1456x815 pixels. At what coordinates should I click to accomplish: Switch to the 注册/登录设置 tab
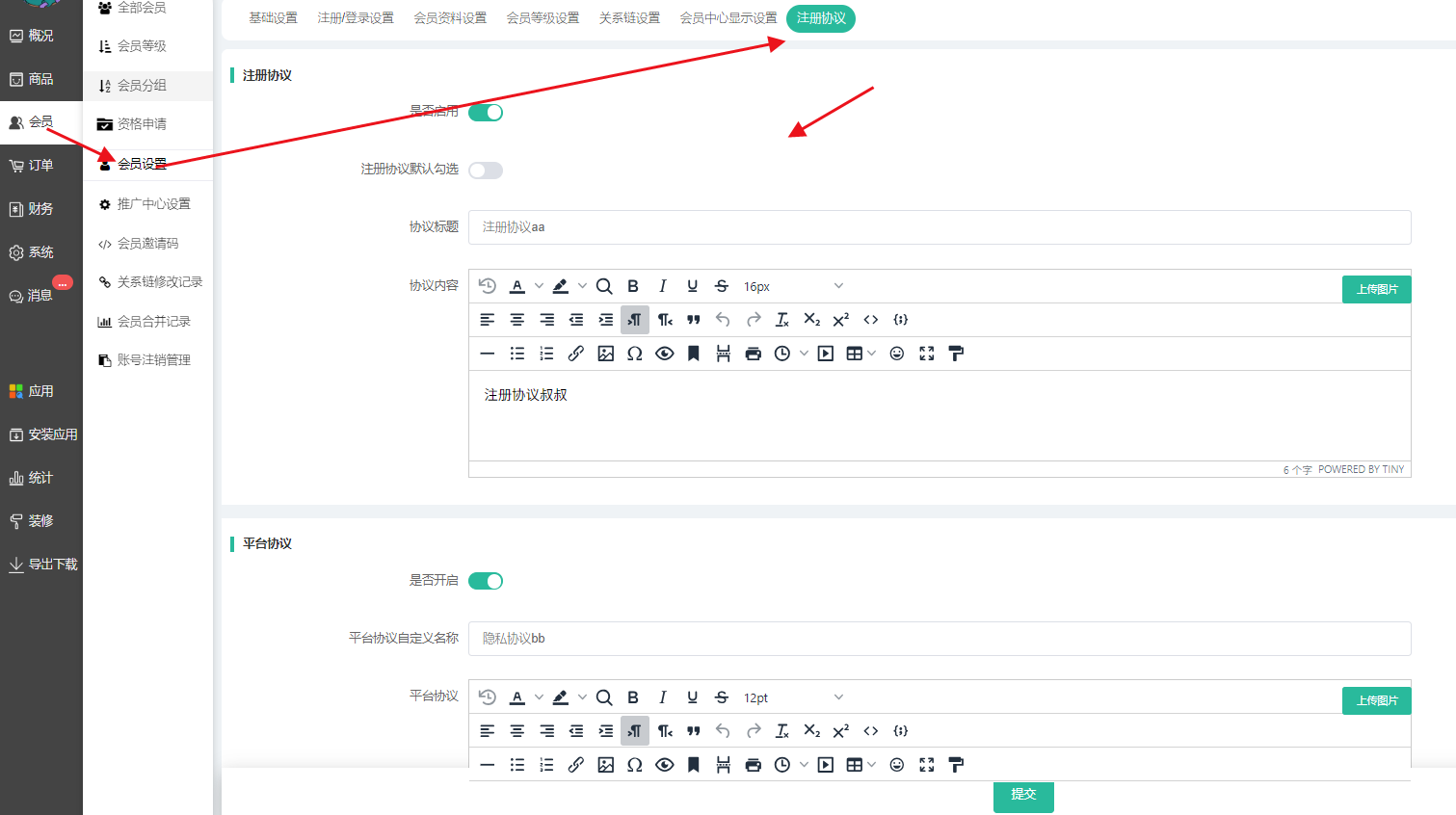point(356,18)
